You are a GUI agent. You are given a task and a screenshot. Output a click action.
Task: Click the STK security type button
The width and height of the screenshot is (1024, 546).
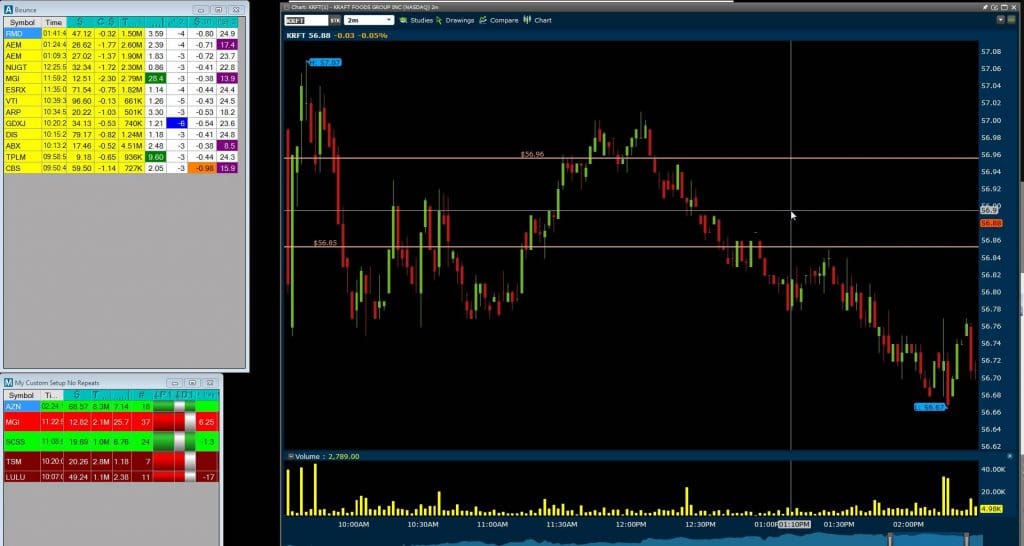click(x=335, y=20)
